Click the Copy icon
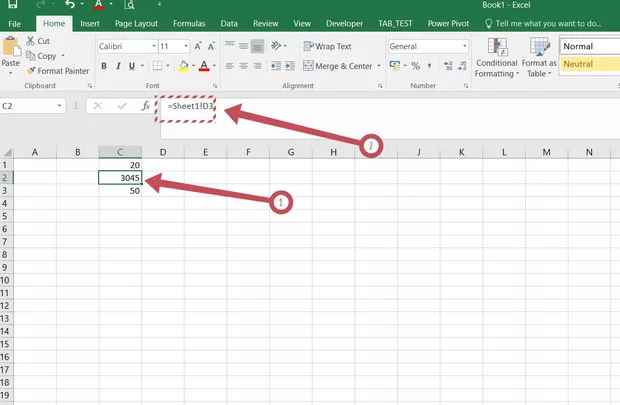 pos(30,56)
